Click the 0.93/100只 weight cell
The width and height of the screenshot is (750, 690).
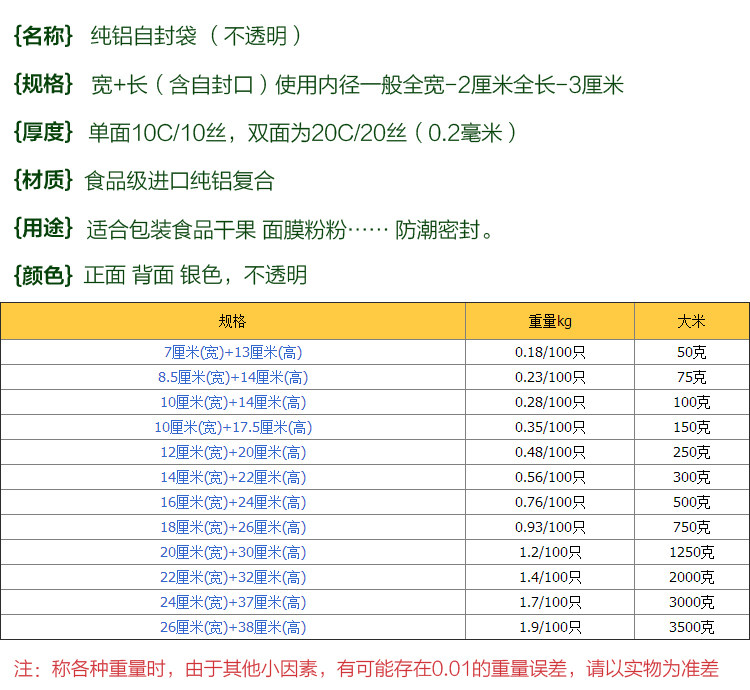pos(550,527)
